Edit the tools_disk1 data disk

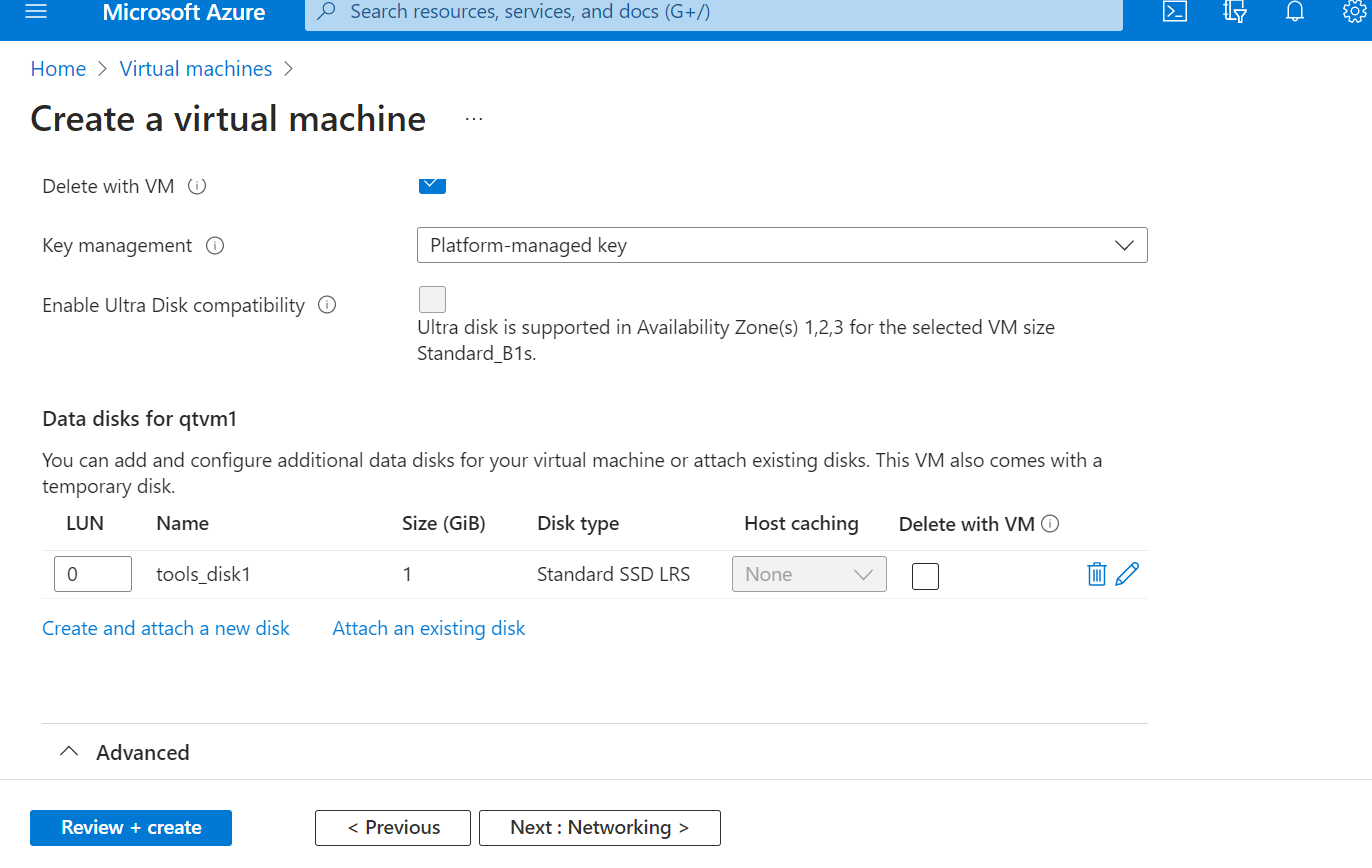pos(1127,574)
